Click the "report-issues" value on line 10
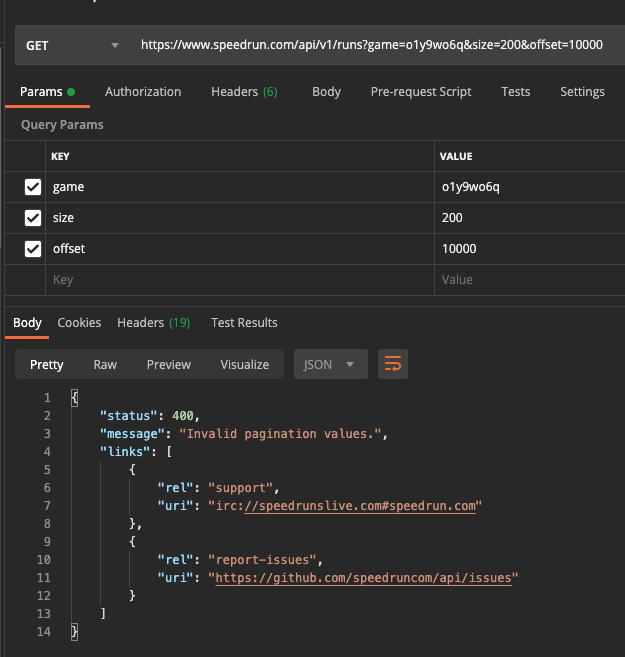 pyautogui.click(x=262, y=560)
